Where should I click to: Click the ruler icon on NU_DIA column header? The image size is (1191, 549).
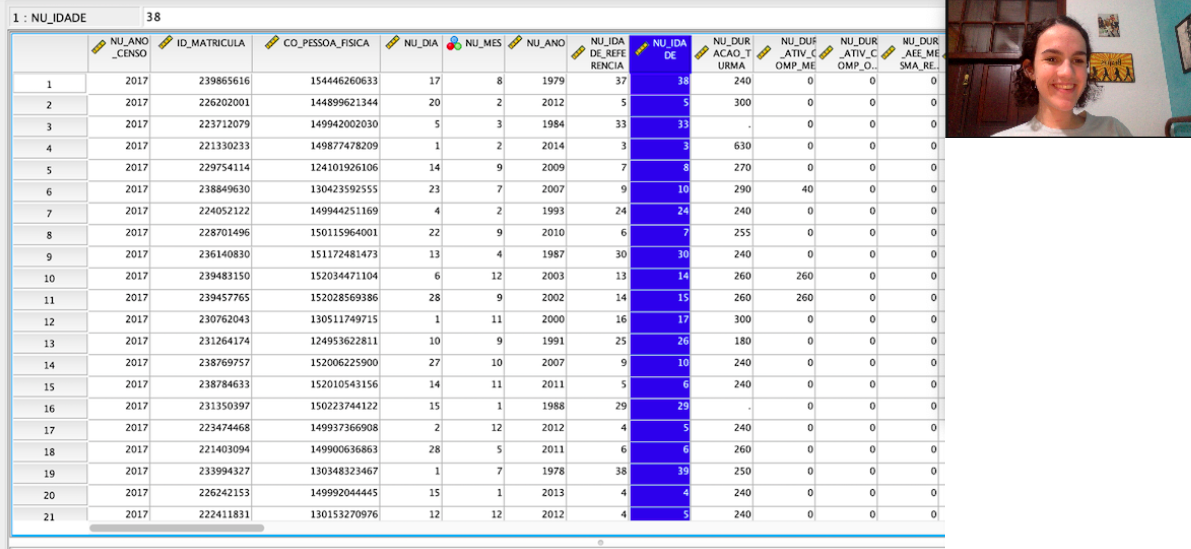pos(391,43)
